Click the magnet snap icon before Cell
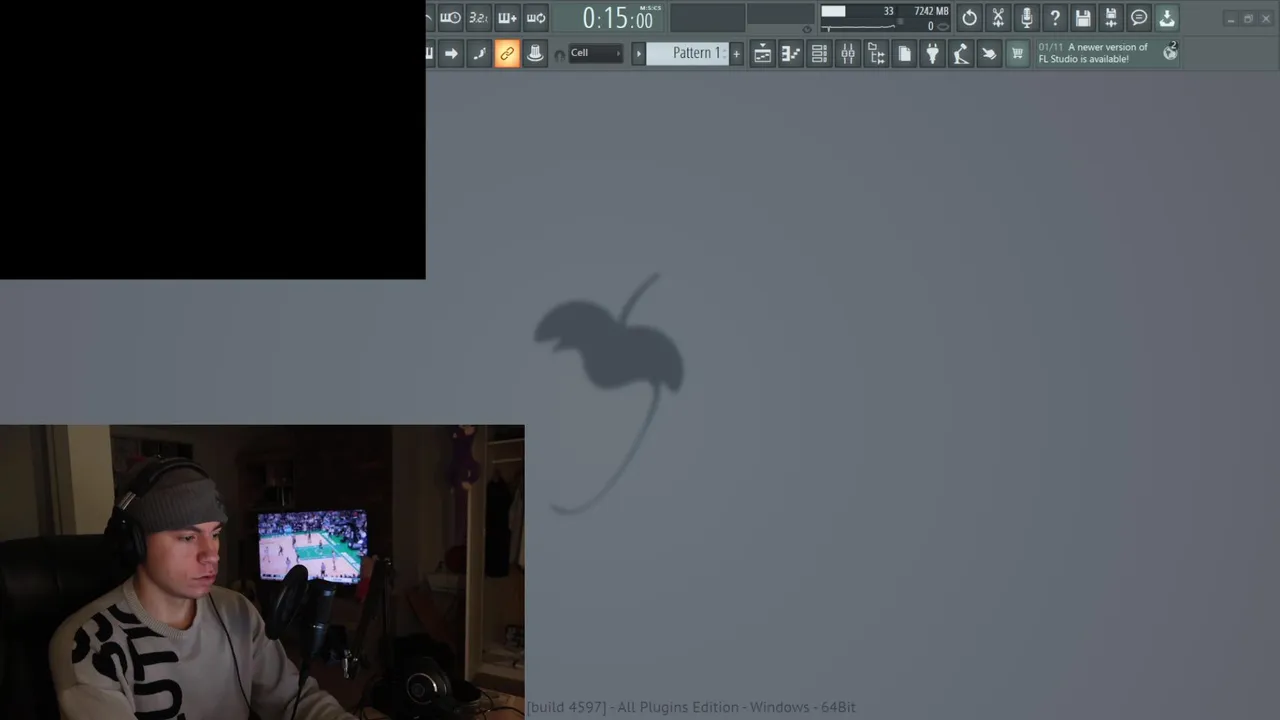Screen dimensions: 1280x720 tap(559, 55)
